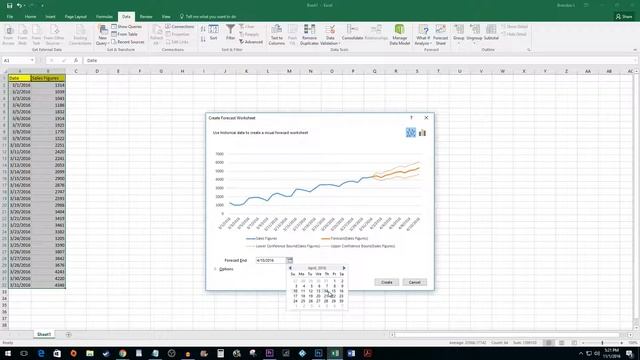640x360 pixels.
Task: Toggle the Filter funnel icon
Action: click(x=231, y=32)
